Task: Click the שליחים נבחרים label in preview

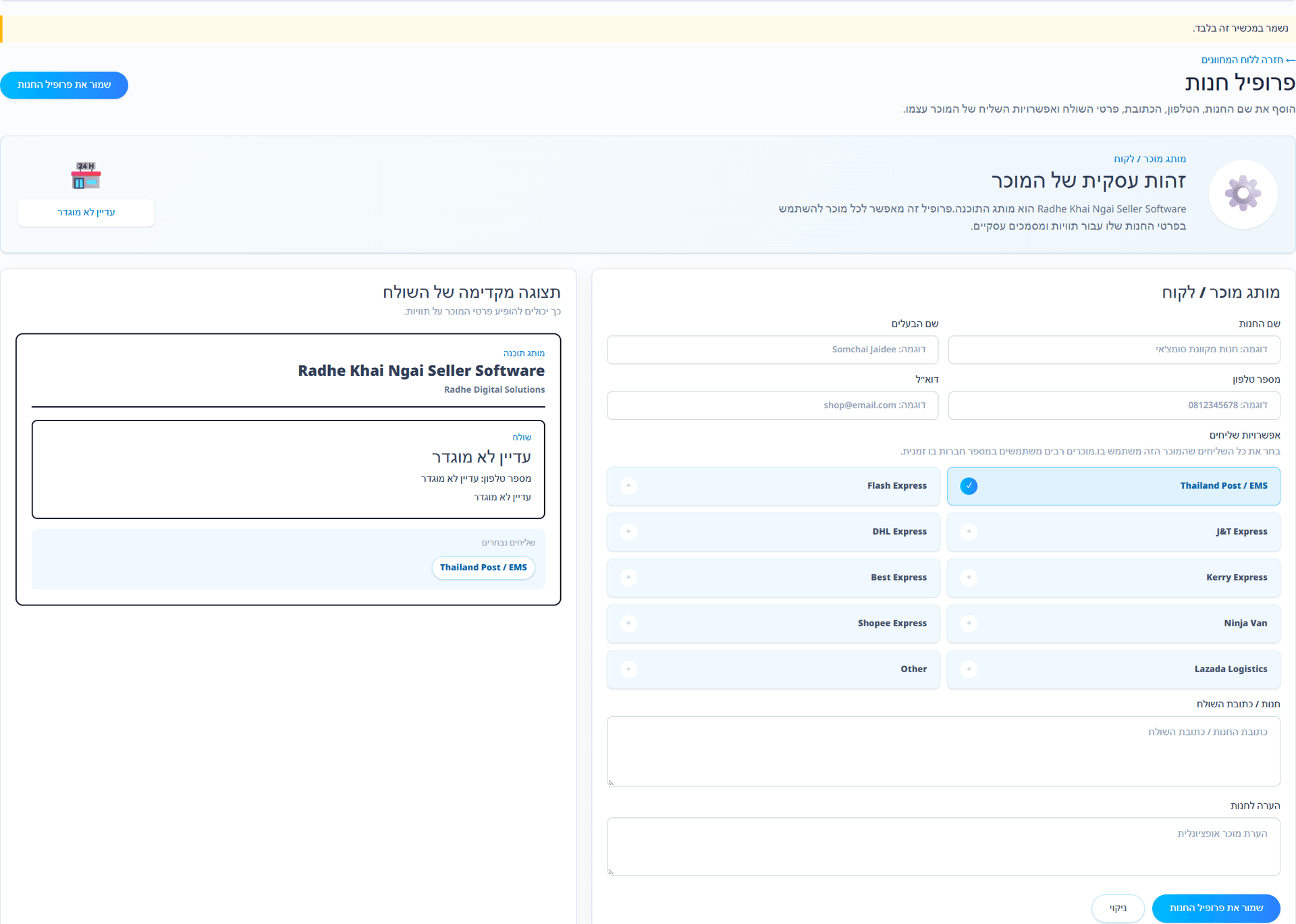Action: click(508, 543)
